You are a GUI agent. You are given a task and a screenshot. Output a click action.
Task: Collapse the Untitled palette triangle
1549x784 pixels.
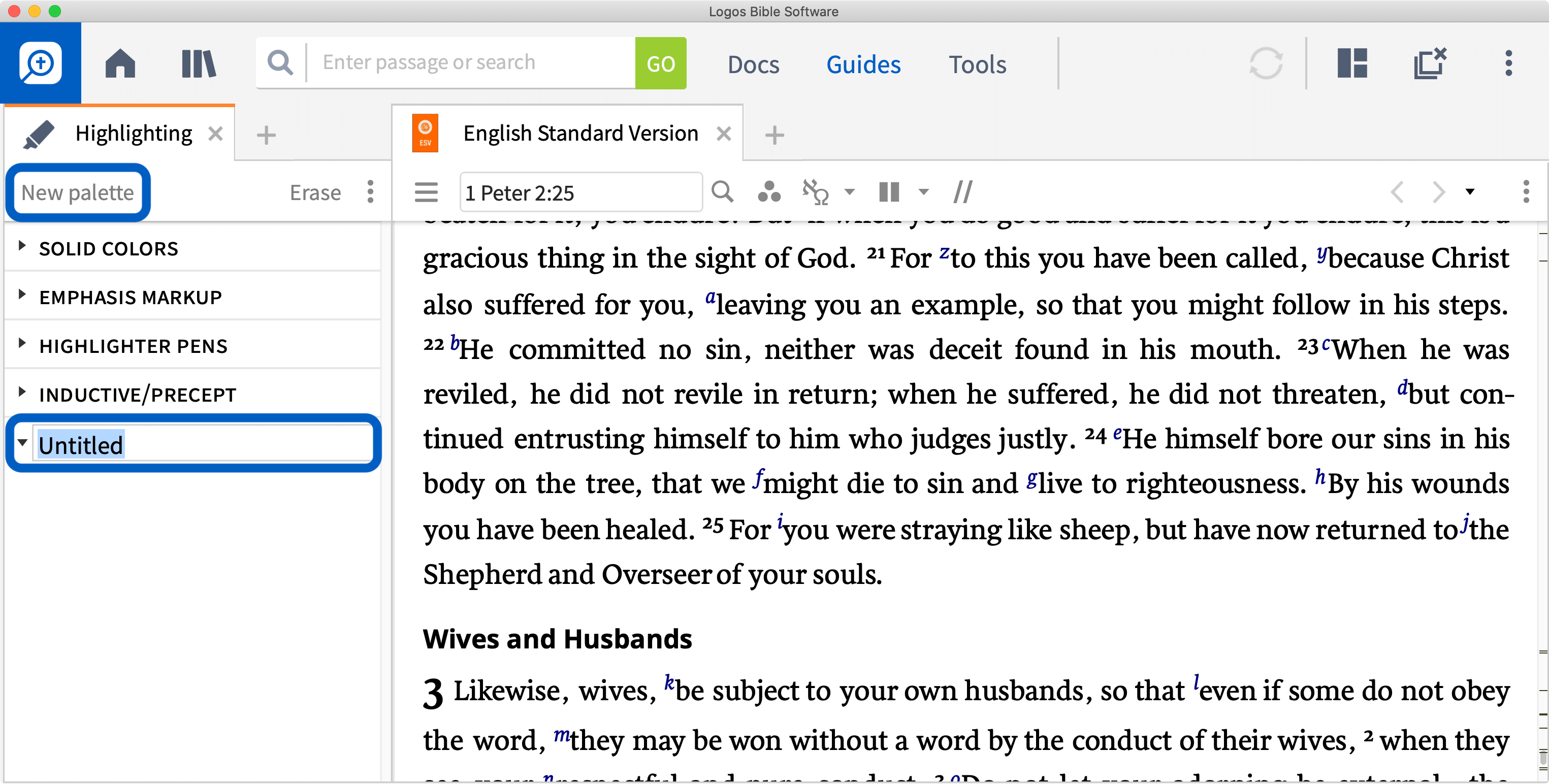tap(22, 442)
